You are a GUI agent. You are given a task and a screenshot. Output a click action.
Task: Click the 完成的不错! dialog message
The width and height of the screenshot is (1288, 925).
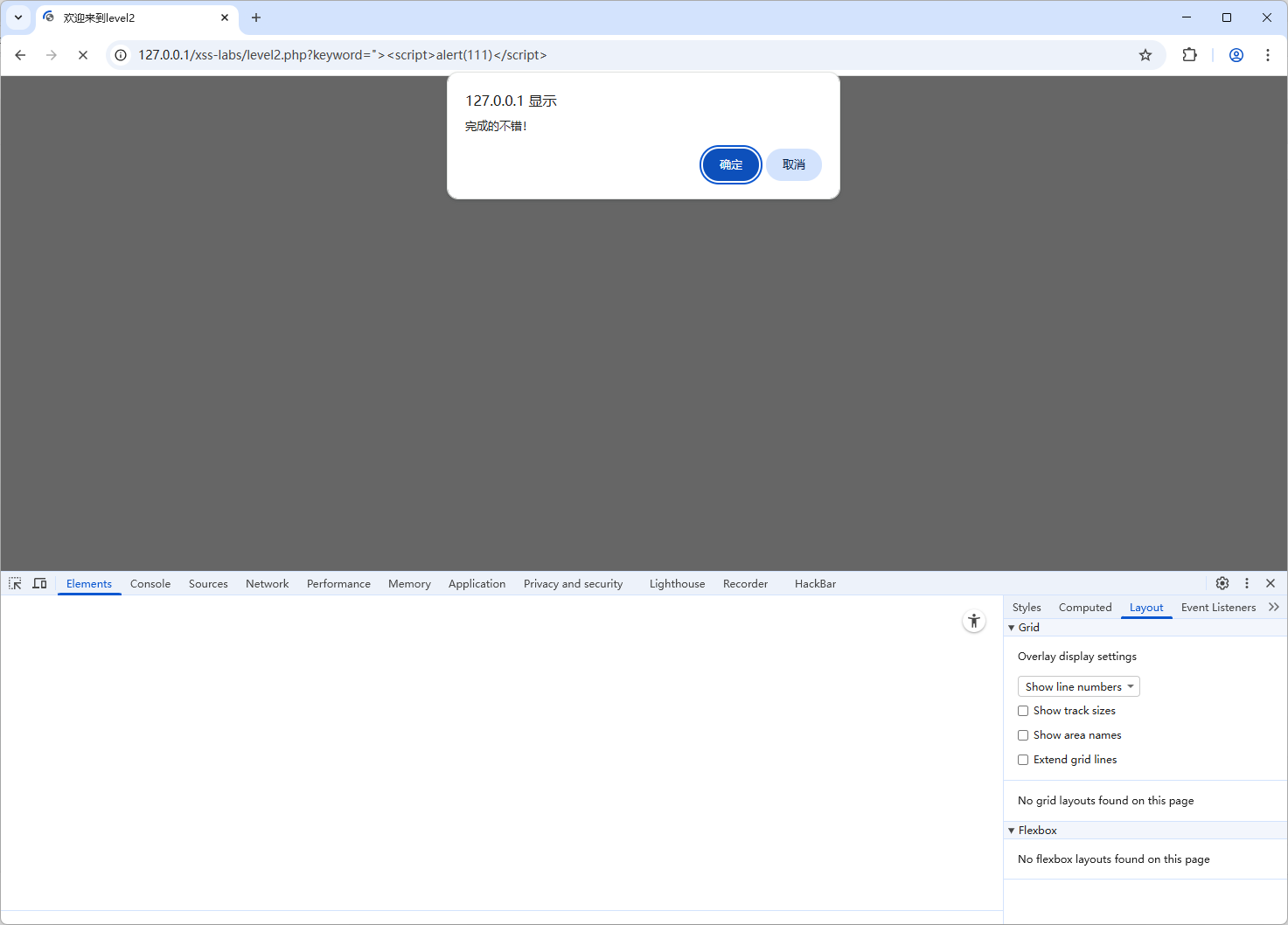pyautogui.click(x=496, y=126)
